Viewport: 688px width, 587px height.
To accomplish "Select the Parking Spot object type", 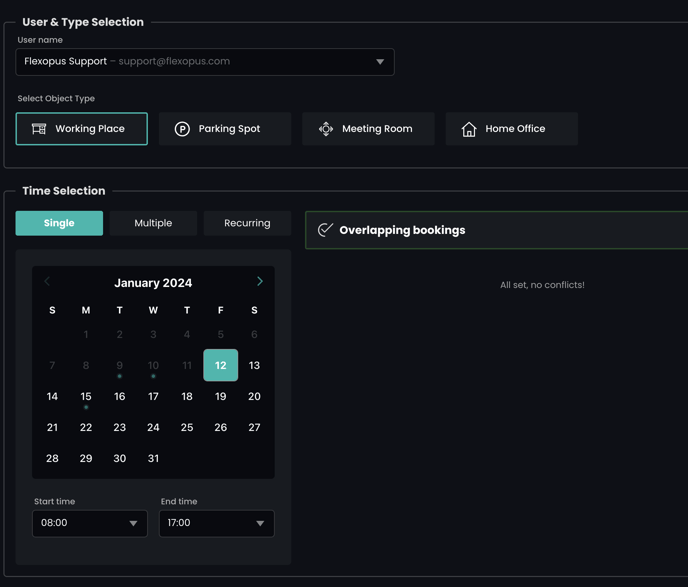I will click(225, 129).
